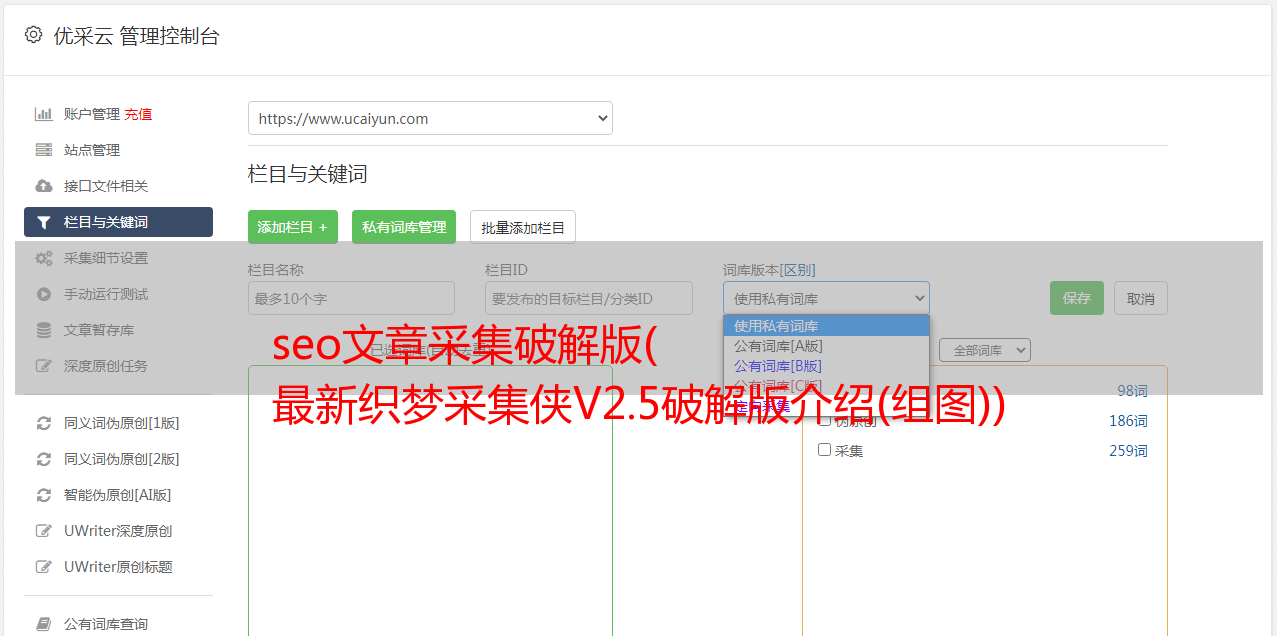Viewport: 1277px width, 636px height.
Task: Click the green 添加栏目 + button
Action: click(x=293, y=227)
